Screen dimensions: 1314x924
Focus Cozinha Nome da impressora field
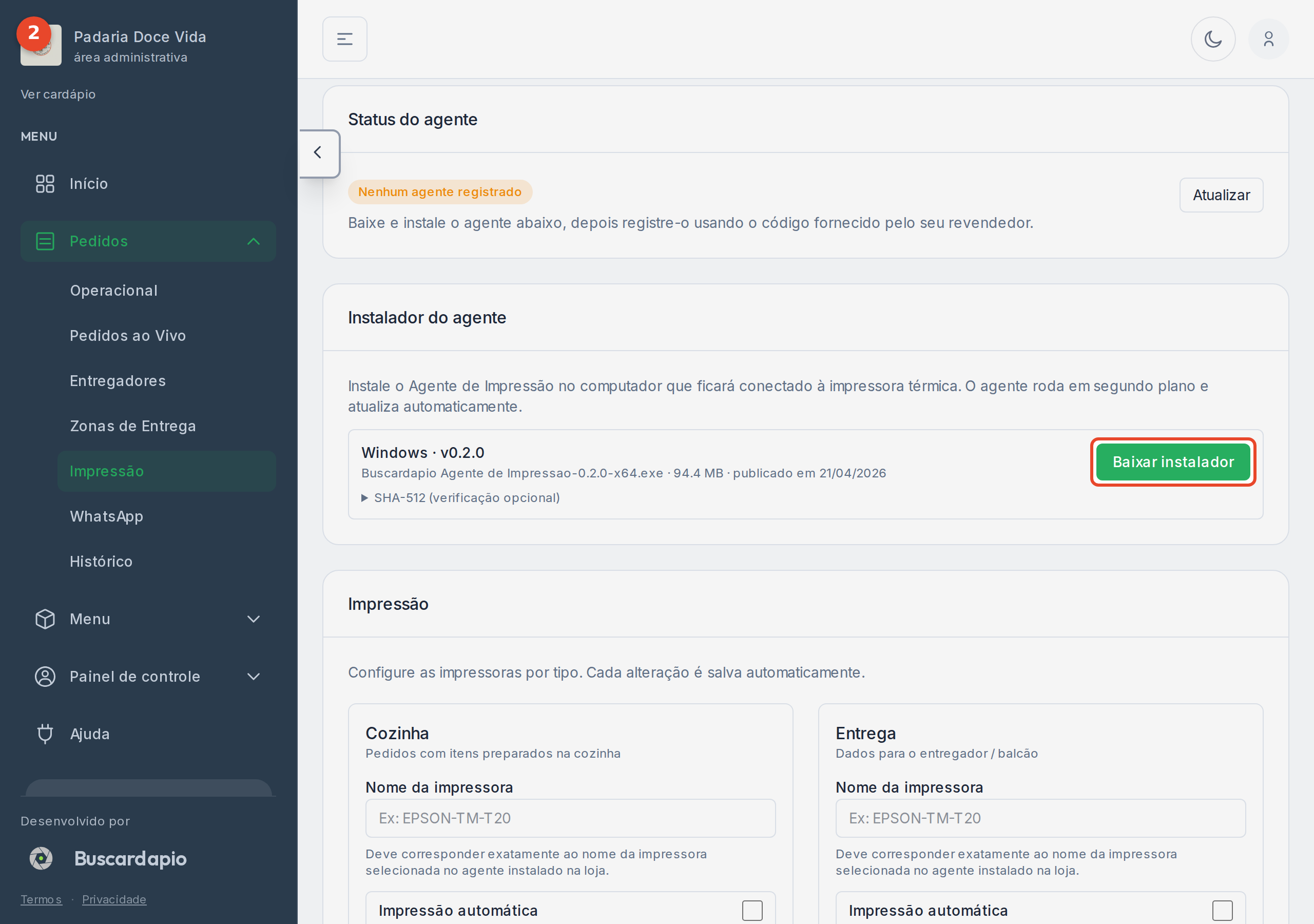[x=571, y=818]
